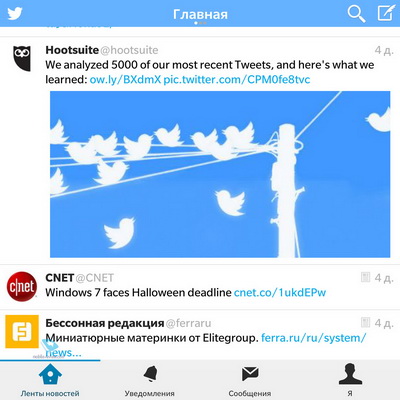Open Уведомления notifications tab

(x=150, y=380)
